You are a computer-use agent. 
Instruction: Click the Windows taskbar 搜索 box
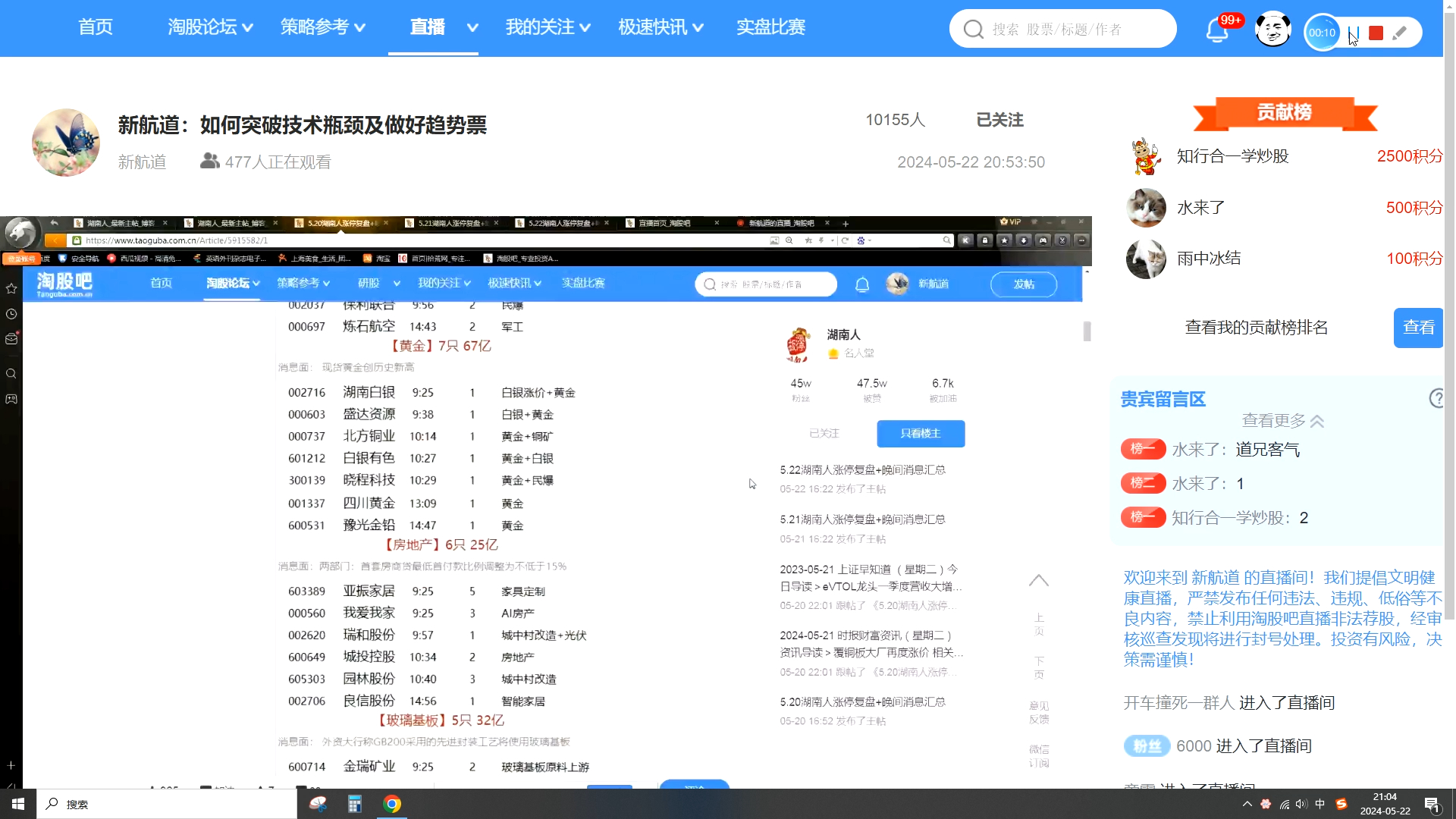point(167,804)
